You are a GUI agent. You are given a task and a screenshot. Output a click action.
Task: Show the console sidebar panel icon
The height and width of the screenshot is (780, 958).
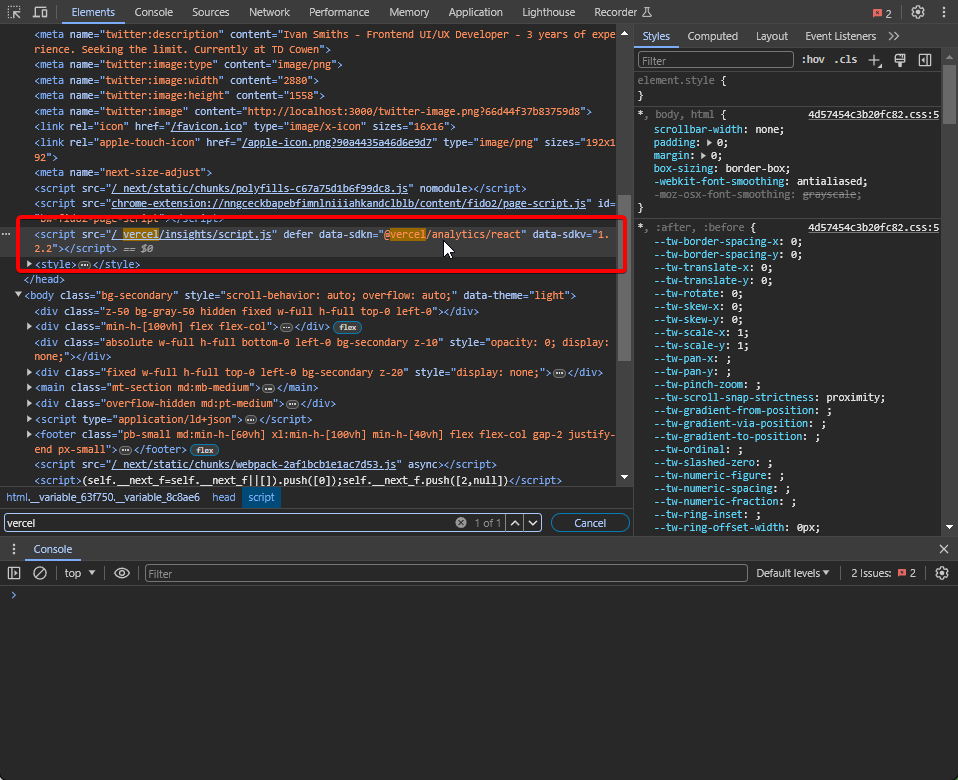pyautogui.click(x=14, y=573)
